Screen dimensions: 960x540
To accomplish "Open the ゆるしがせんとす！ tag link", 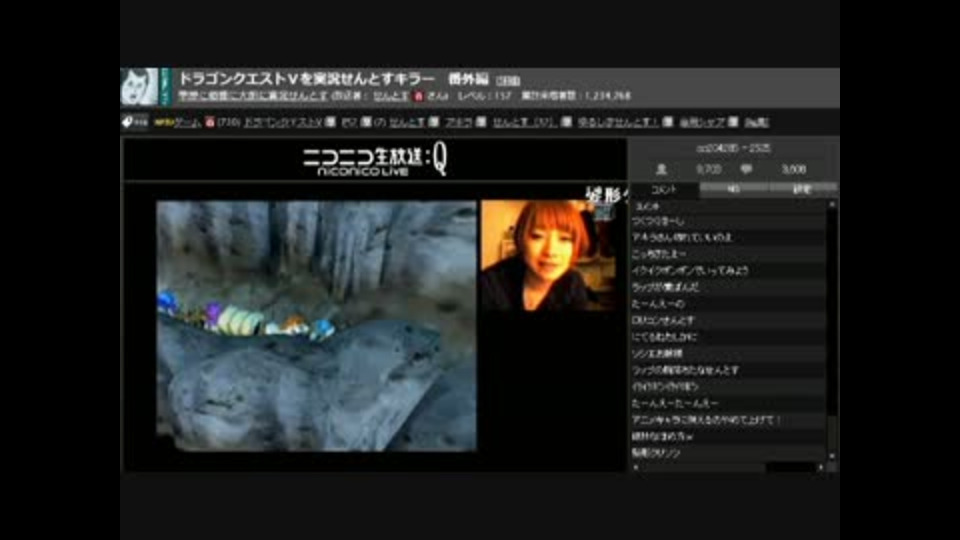I will point(618,122).
